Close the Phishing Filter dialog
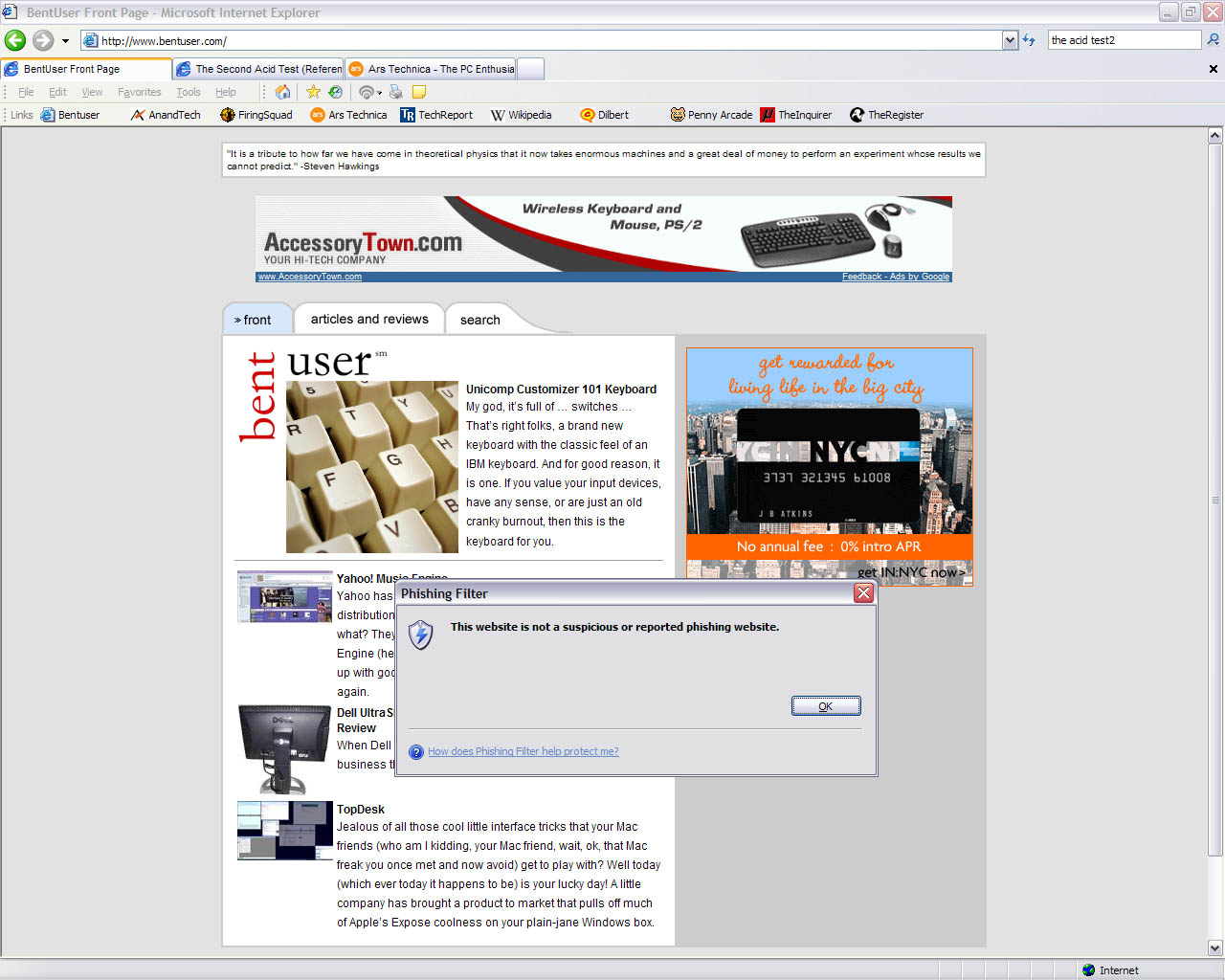 tap(863, 593)
